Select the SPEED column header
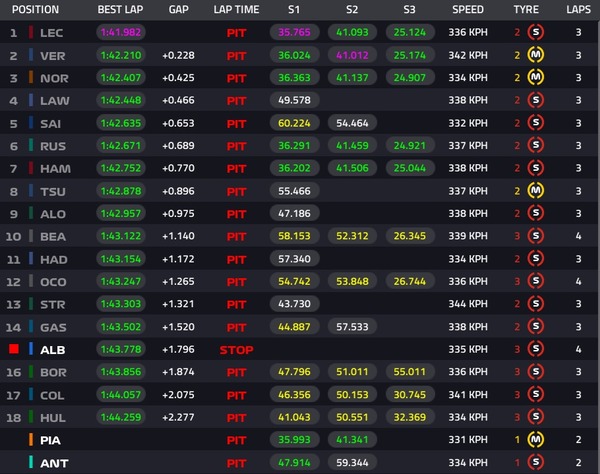The height and width of the screenshot is (474, 600). [x=467, y=10]
